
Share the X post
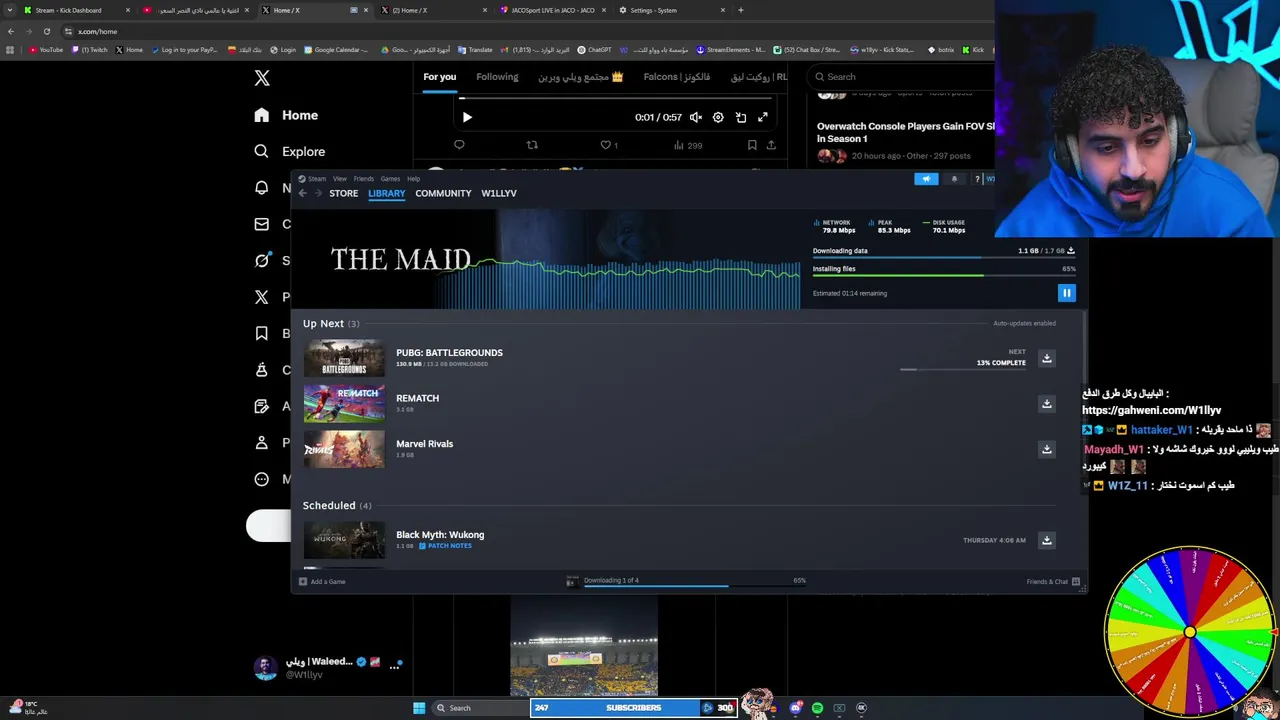click(x=771, y=145)
